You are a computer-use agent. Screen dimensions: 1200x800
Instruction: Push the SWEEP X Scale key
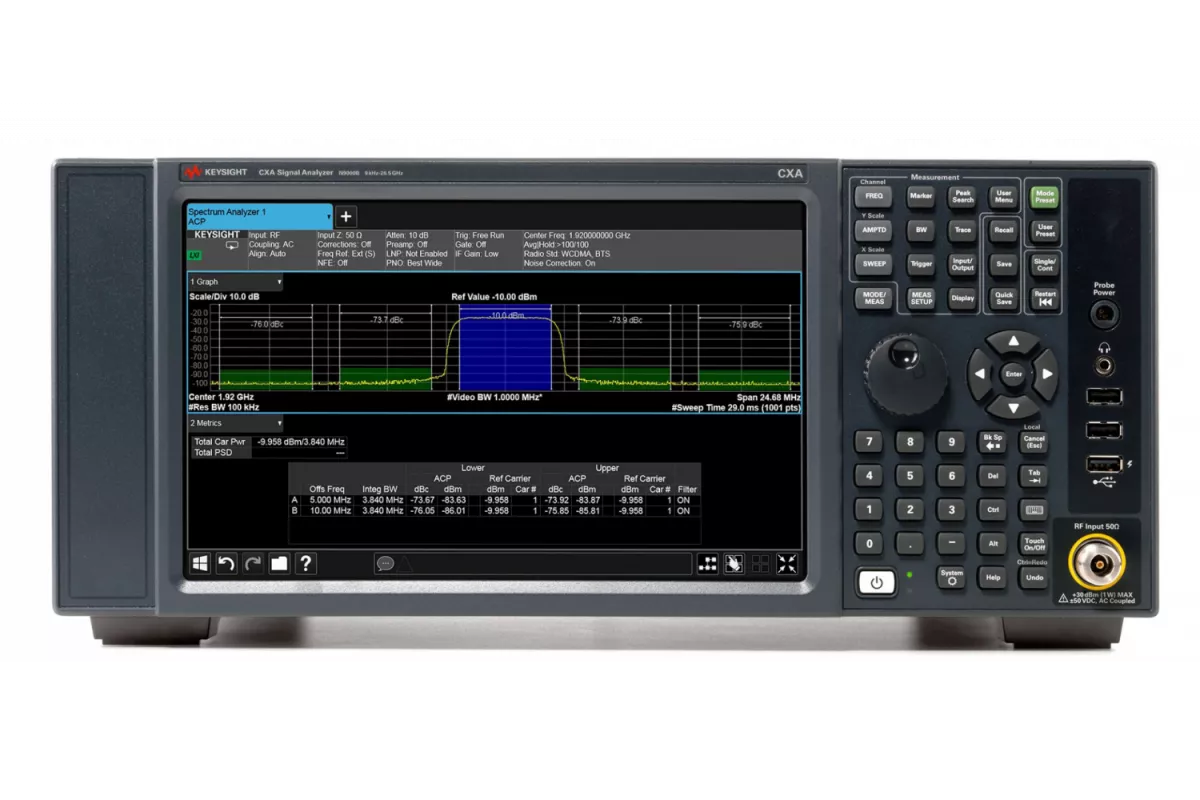coord(873,264)
